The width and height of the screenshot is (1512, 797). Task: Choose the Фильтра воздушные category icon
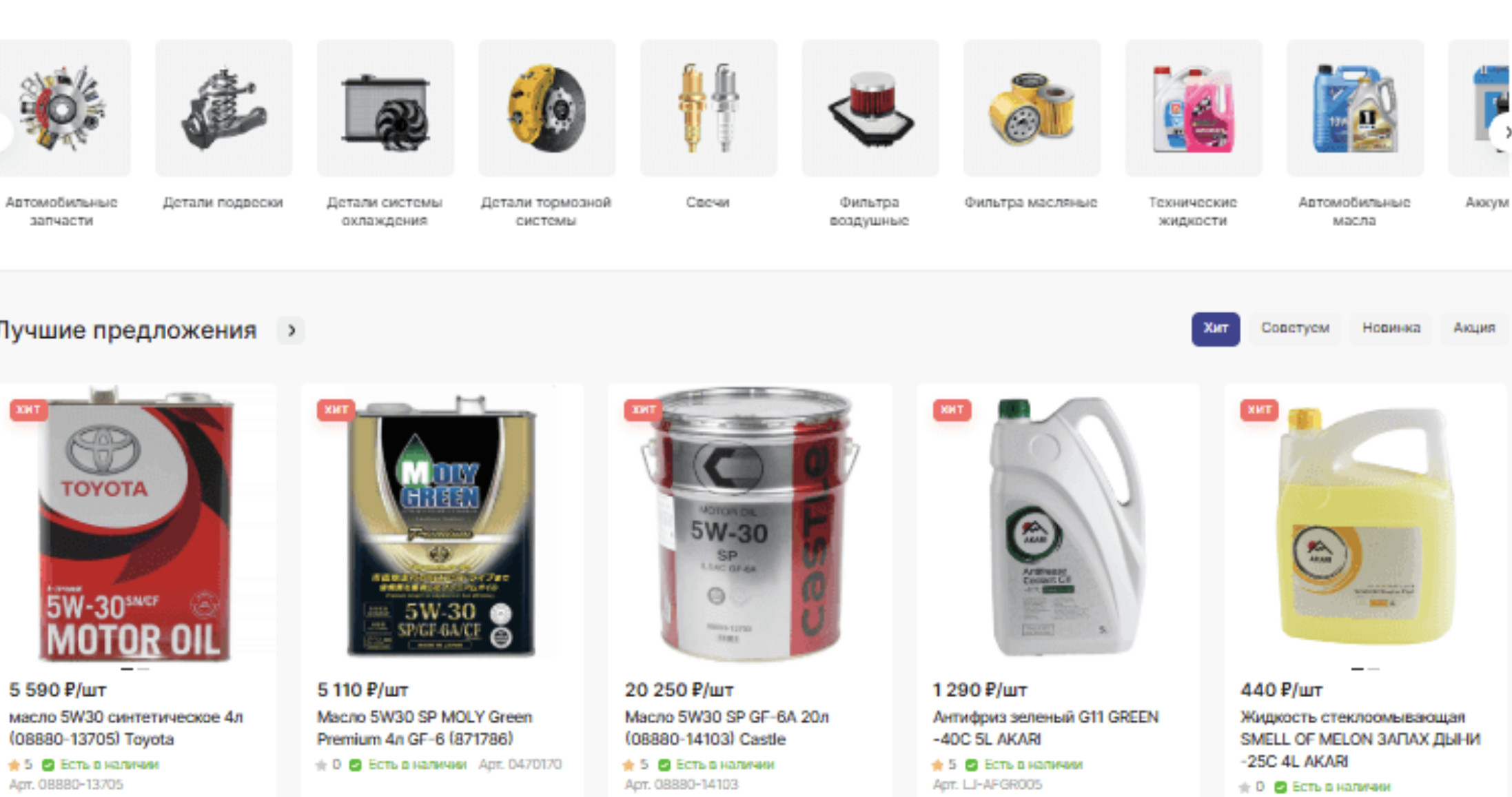pyautogui.click(x=870, y=108)
